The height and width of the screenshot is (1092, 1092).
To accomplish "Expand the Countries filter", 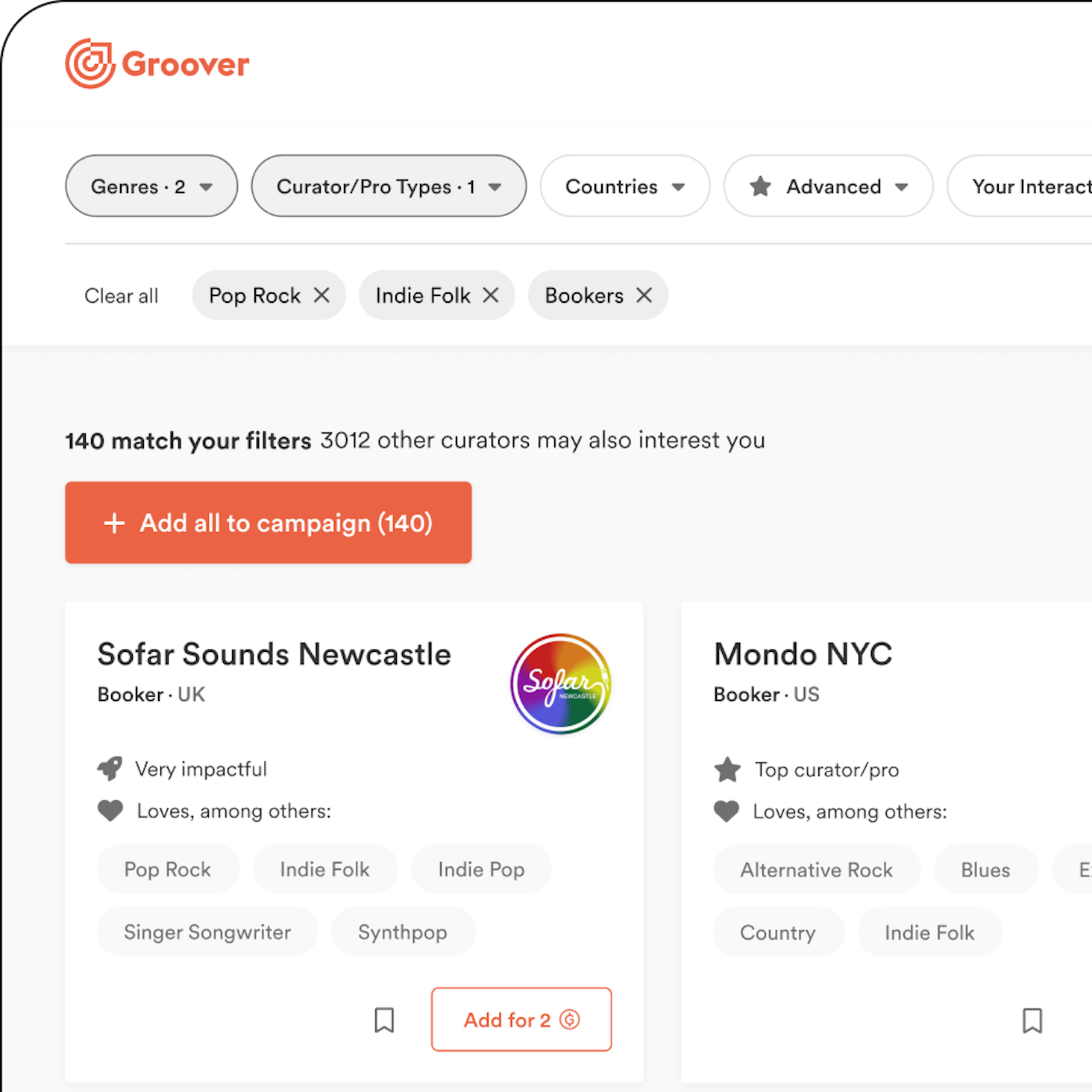I will [x=625, y=186].
